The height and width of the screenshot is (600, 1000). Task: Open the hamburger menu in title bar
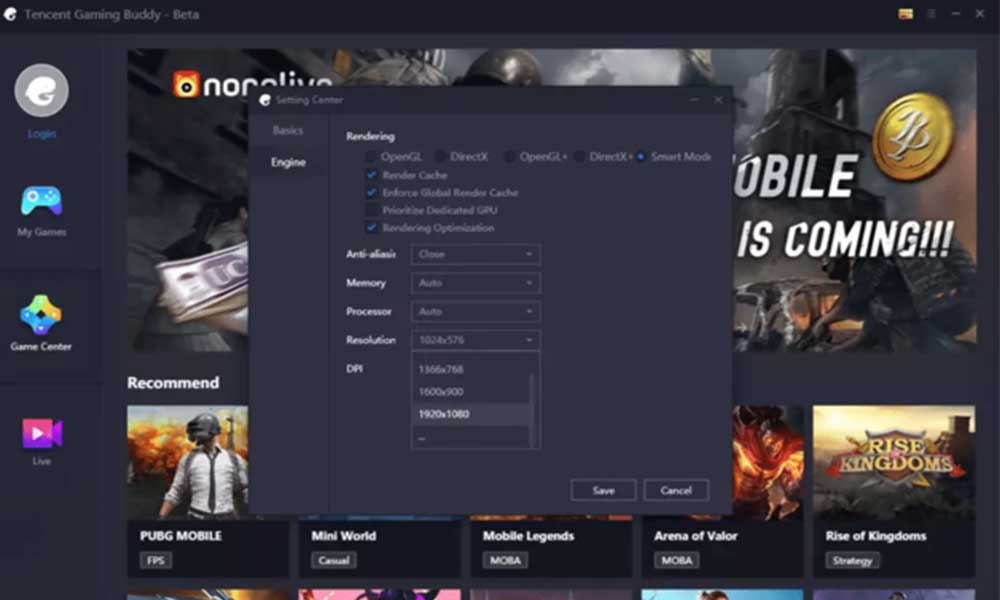click(931, 13)
